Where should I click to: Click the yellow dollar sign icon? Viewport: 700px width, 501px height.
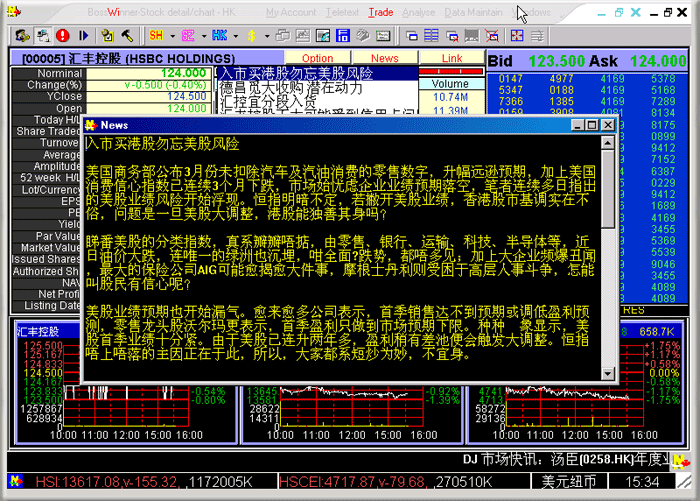(251, 35)
